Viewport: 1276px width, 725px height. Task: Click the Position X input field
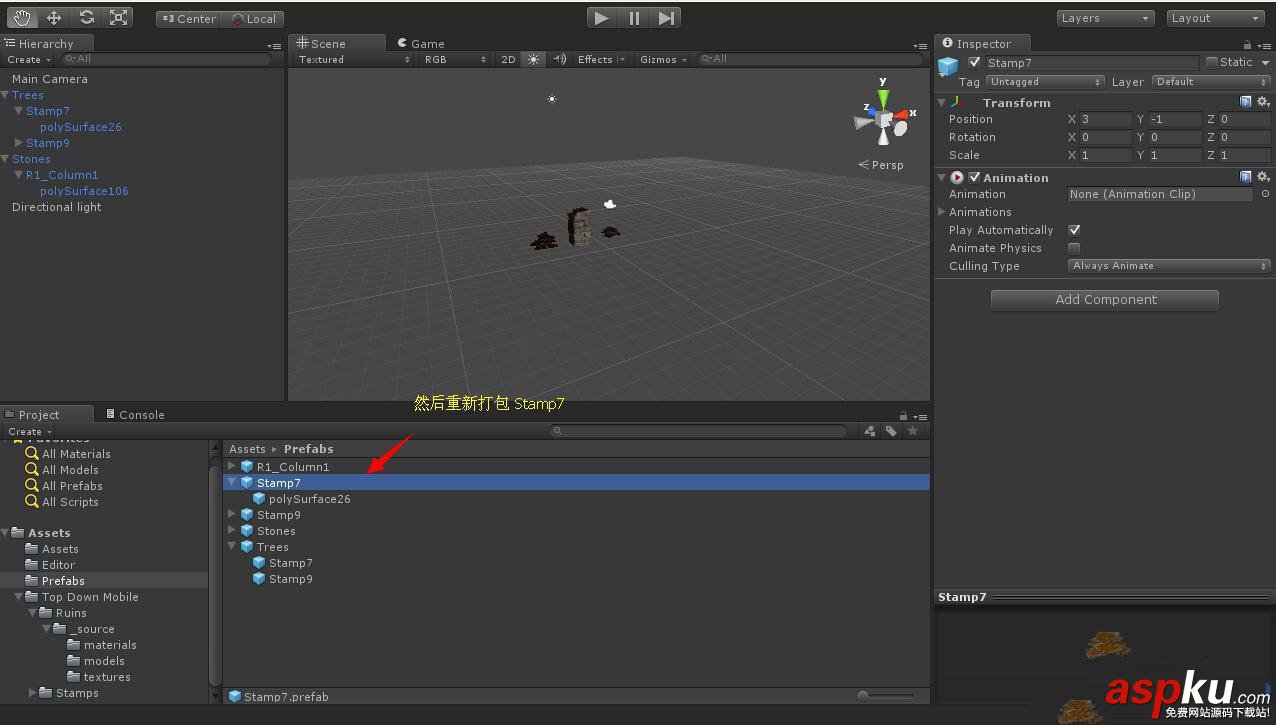(x=1106, y=119)
